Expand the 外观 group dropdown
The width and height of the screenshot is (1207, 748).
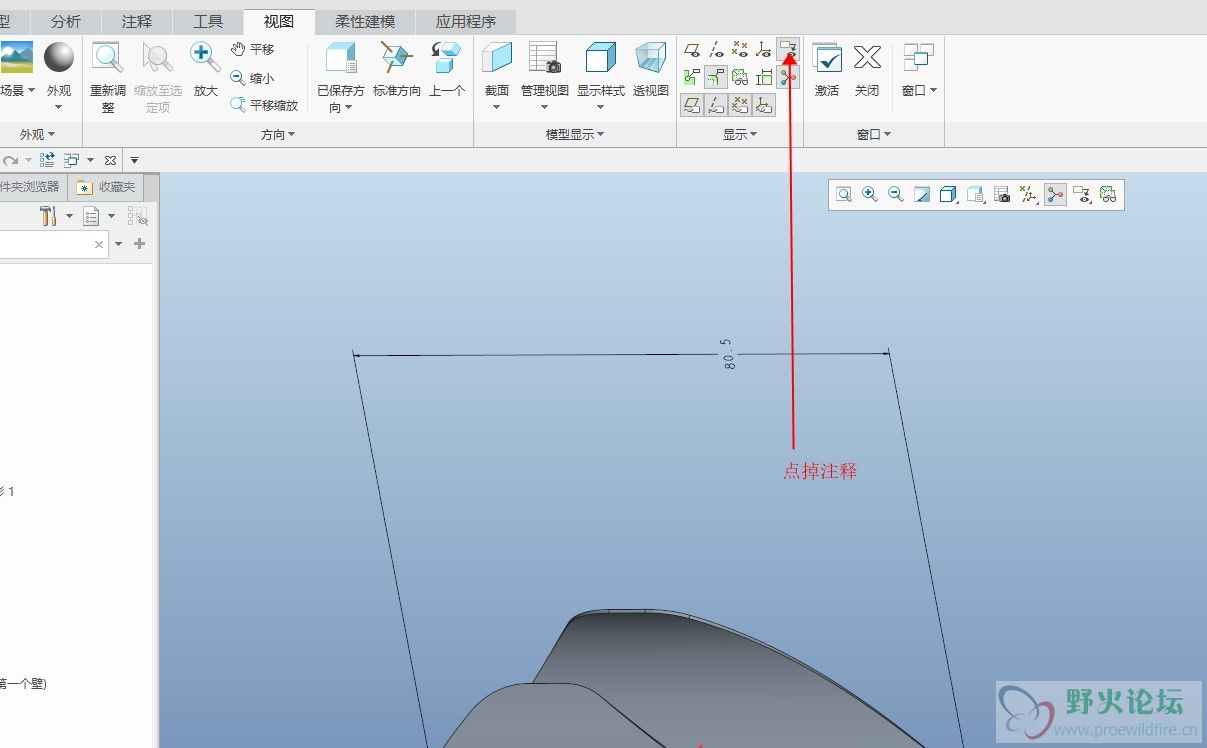tap(38, 134)
